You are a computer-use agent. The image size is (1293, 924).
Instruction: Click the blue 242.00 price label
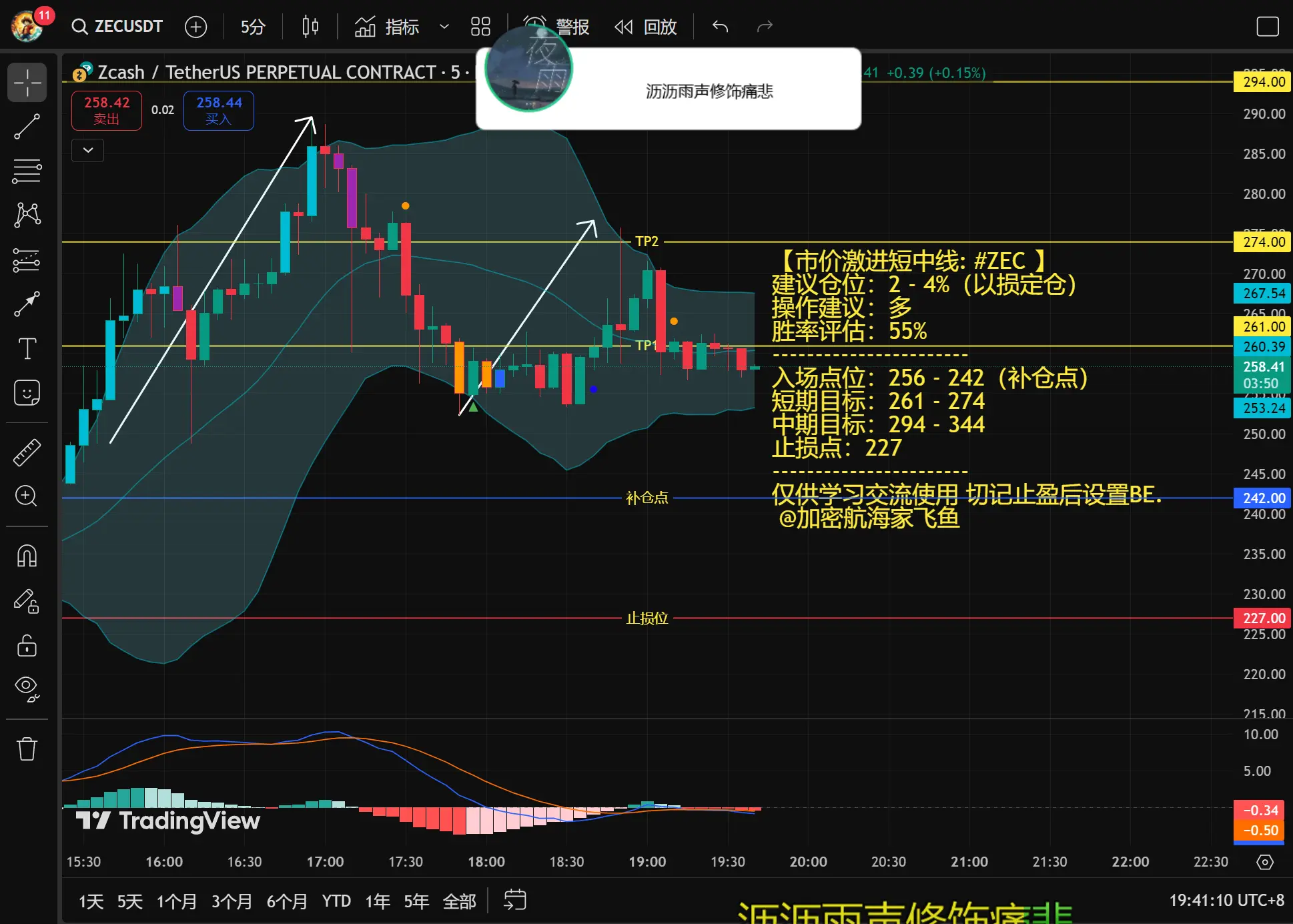[1263, 498]
